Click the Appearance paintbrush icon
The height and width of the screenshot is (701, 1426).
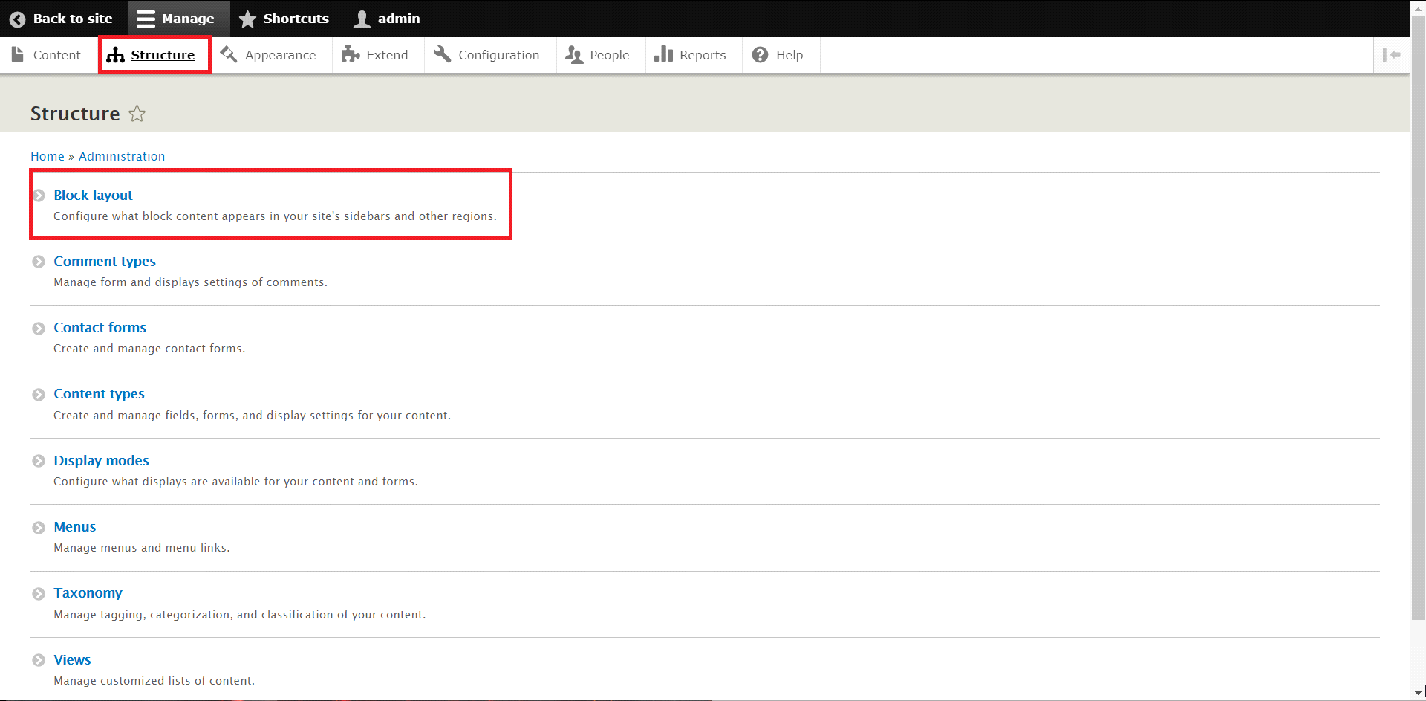click(x=229, y=55)
